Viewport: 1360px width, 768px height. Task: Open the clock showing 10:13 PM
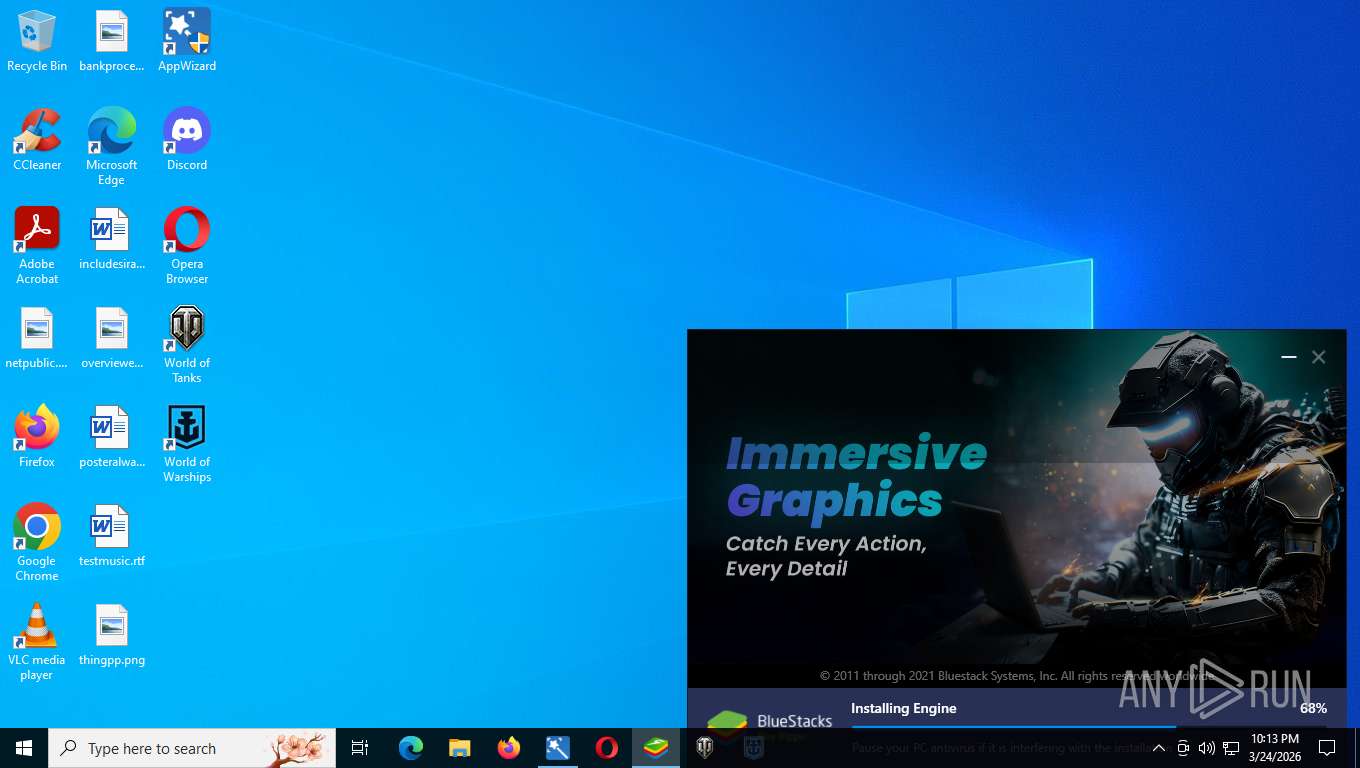1274,748
